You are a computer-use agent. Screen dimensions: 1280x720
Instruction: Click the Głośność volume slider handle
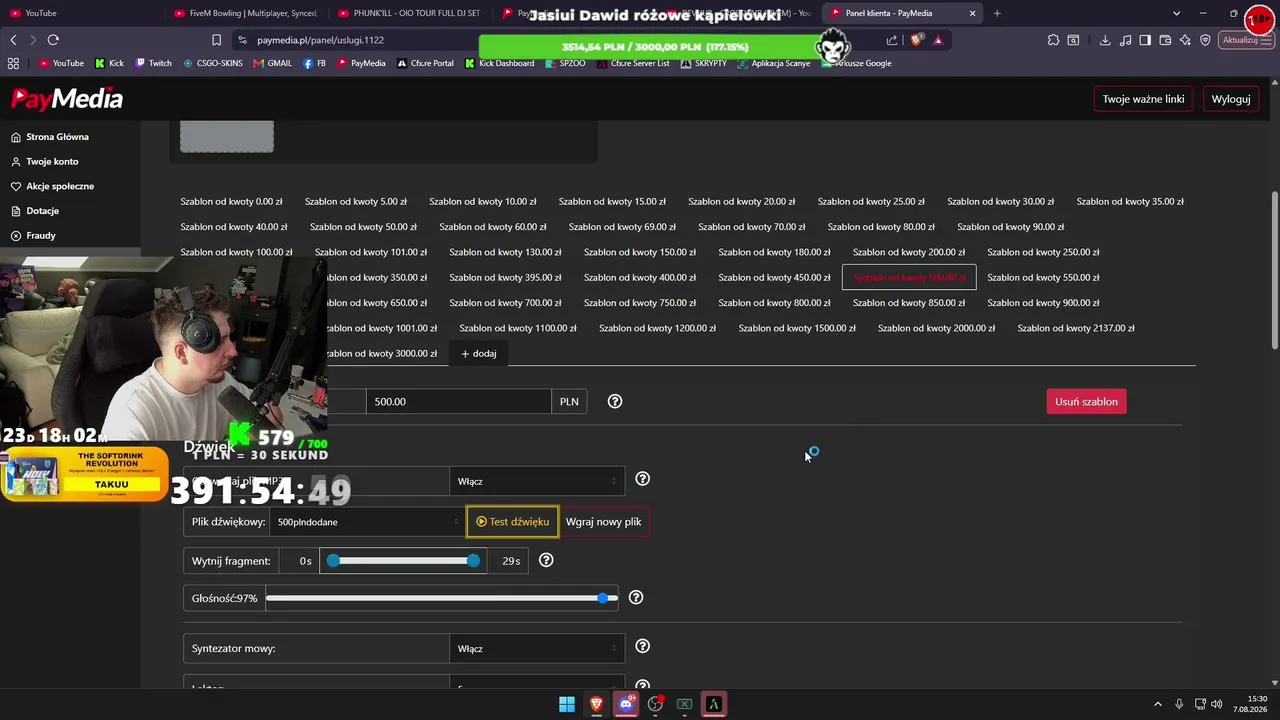coord(603,598)
